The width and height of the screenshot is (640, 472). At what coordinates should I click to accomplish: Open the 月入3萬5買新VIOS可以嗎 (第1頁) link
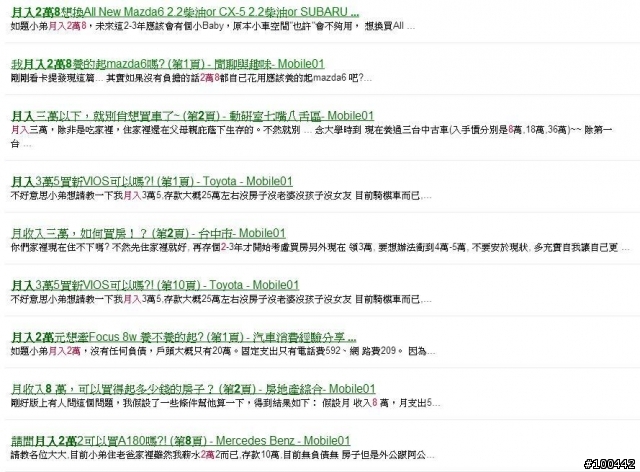tap(152, 181)
